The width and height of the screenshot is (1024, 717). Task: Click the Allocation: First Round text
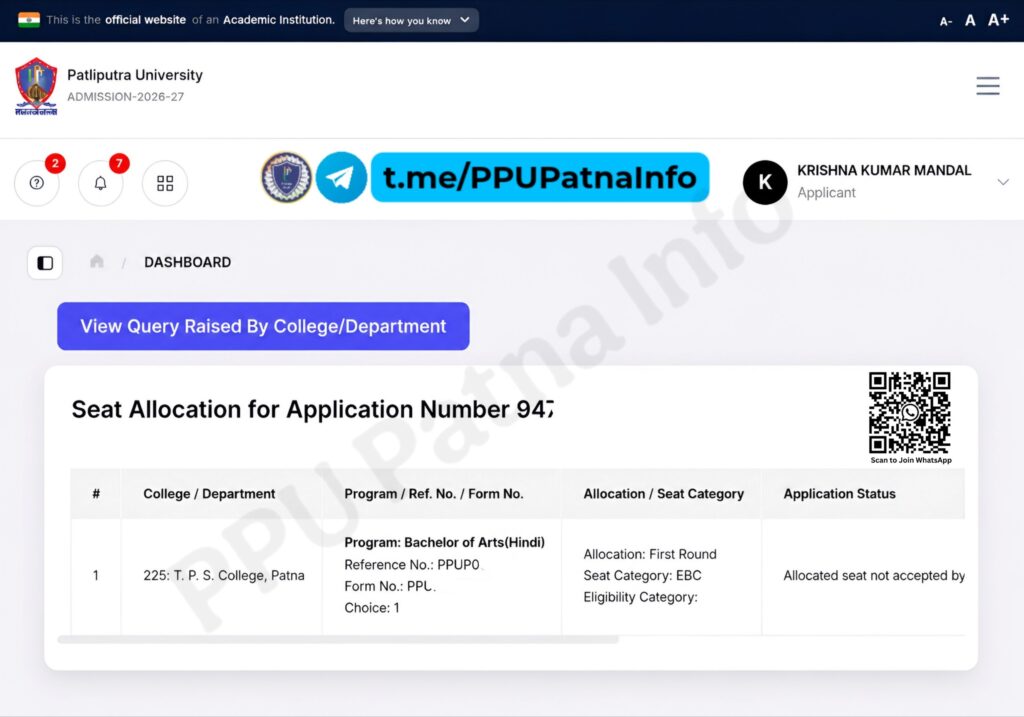[x=650, y=554]
